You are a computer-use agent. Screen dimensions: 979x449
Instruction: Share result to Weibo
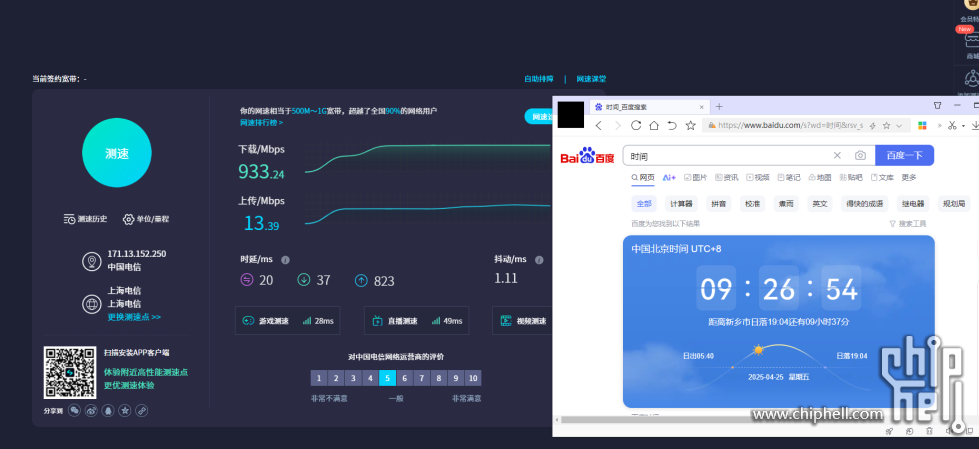point(91,410)
